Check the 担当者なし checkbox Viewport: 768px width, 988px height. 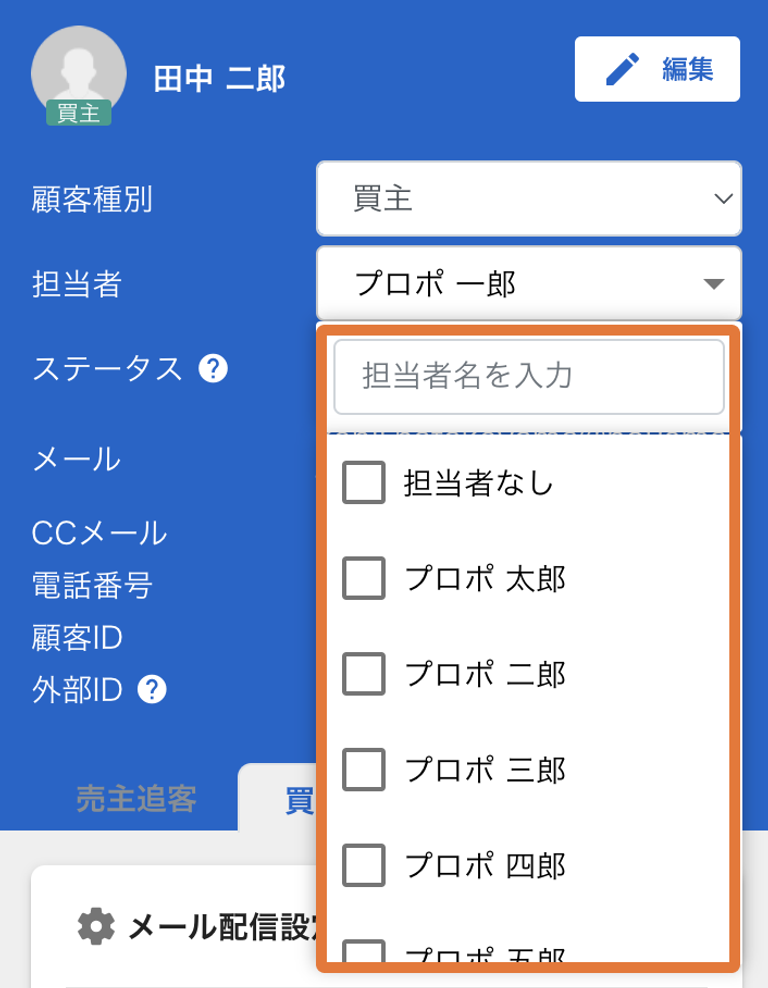(x=364, y=483)
